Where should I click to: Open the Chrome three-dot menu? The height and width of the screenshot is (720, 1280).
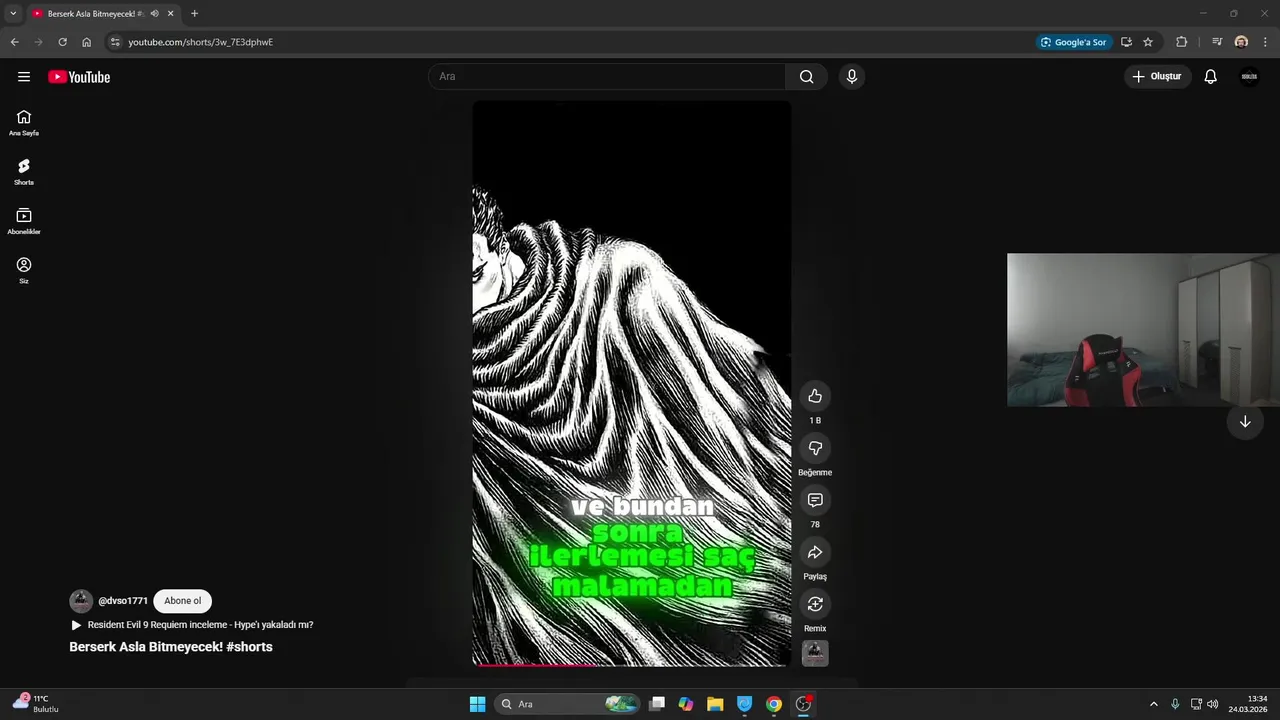[1266, 42]
